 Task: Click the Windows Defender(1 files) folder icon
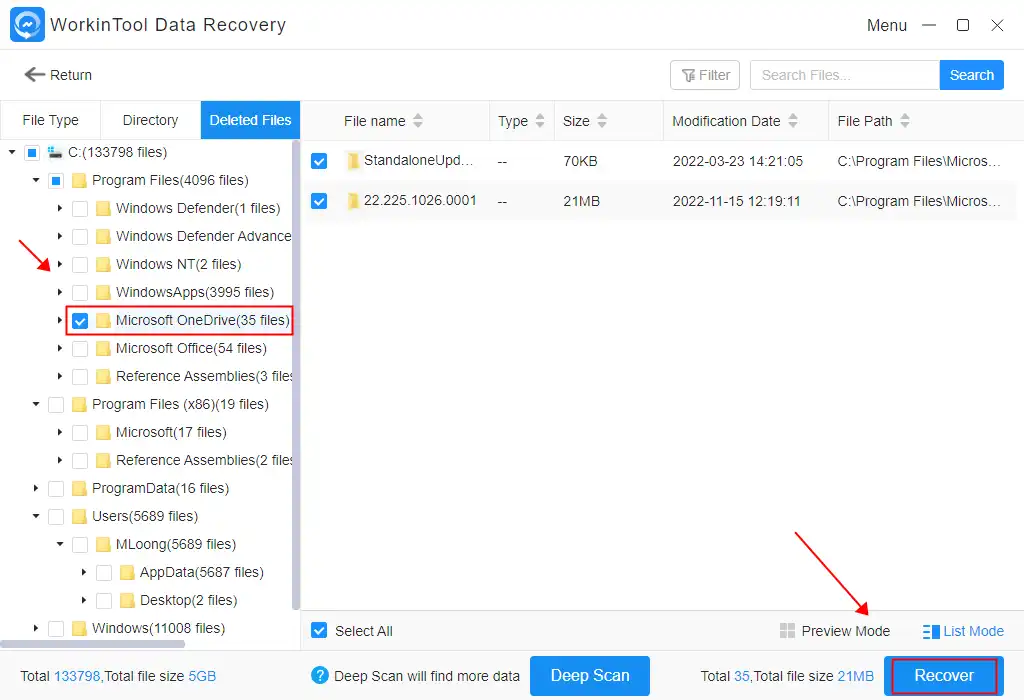click(x=103, y=208)
